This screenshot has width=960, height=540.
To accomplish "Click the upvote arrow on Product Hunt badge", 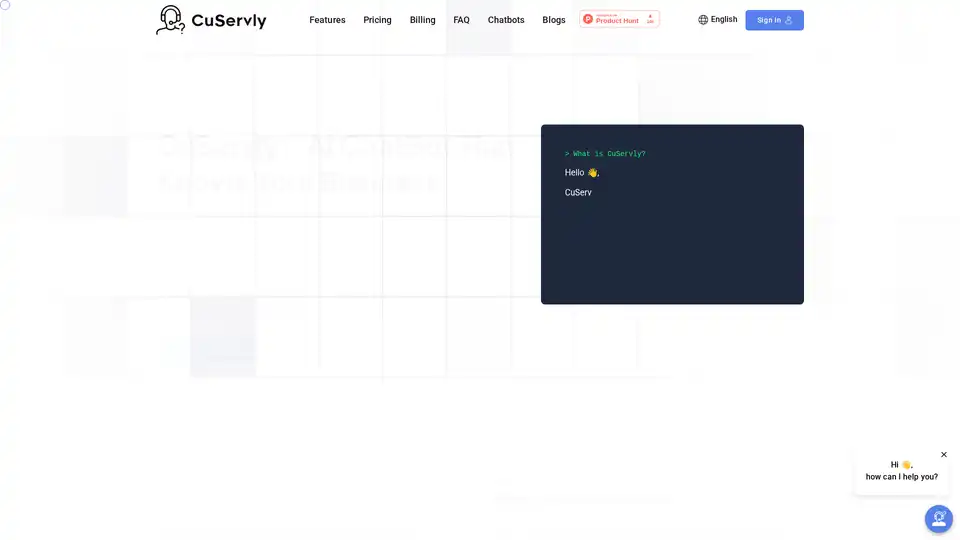I will pos(650,16).
